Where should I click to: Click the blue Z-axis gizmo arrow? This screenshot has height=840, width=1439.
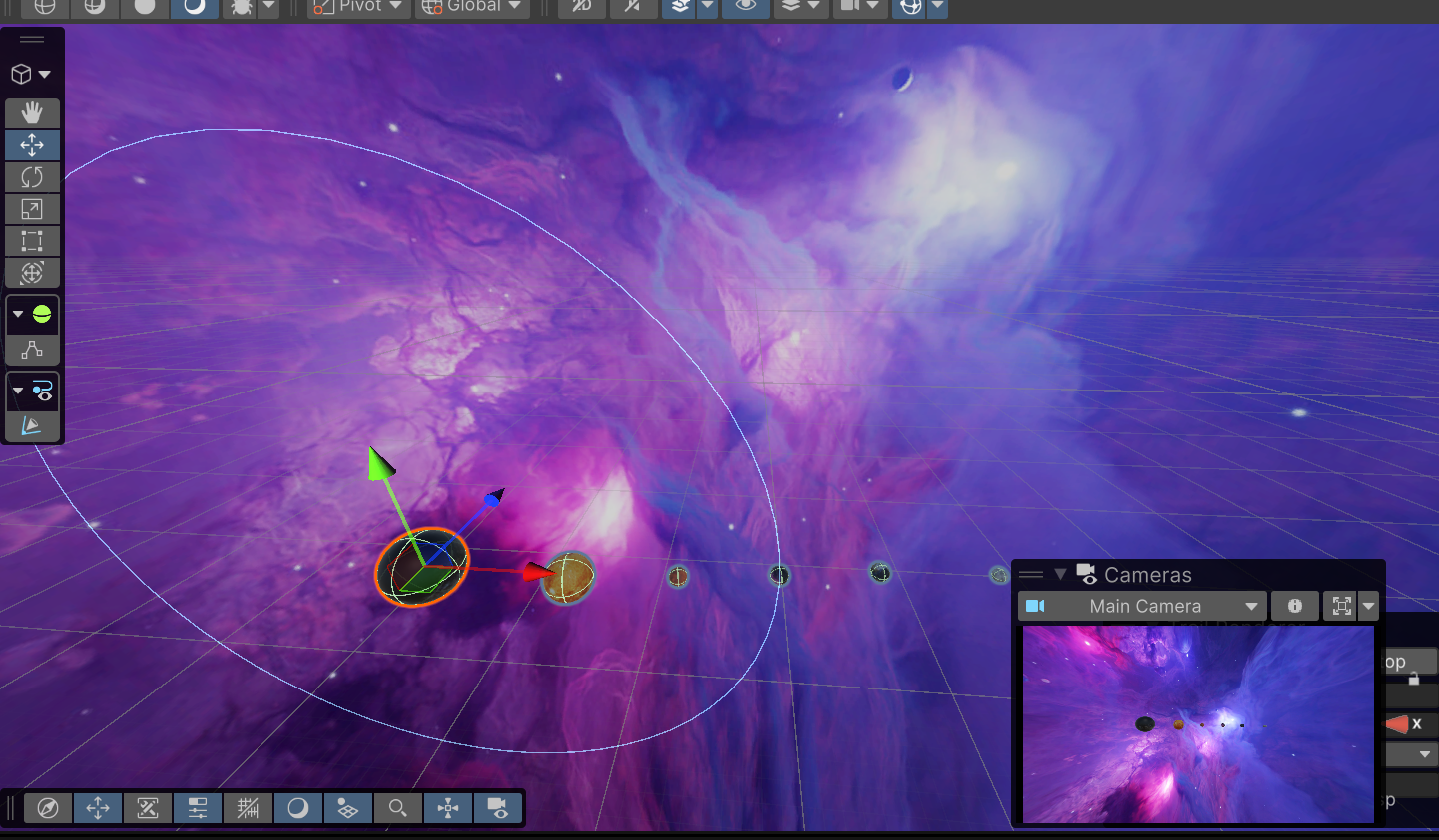click(x=493, y=497)
